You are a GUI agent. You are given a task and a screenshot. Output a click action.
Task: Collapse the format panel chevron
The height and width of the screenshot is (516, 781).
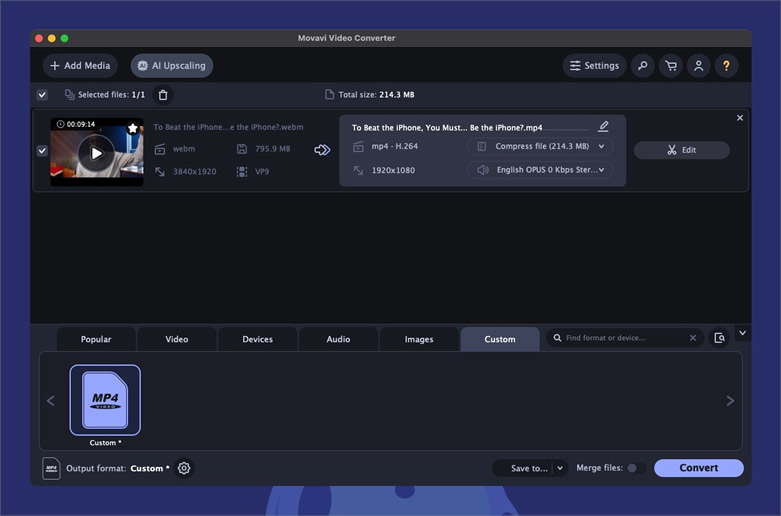[743, 333]
